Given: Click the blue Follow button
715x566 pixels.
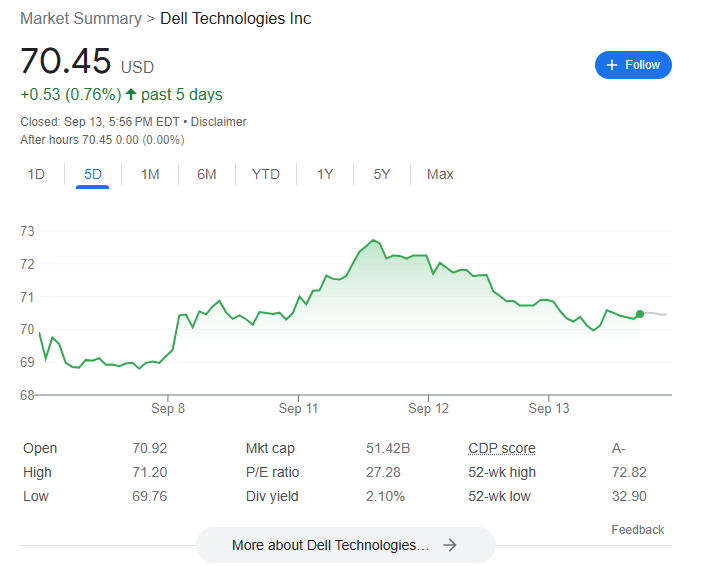Looking at the screenshot, I should pyautogui.click(x=632, y=65).
